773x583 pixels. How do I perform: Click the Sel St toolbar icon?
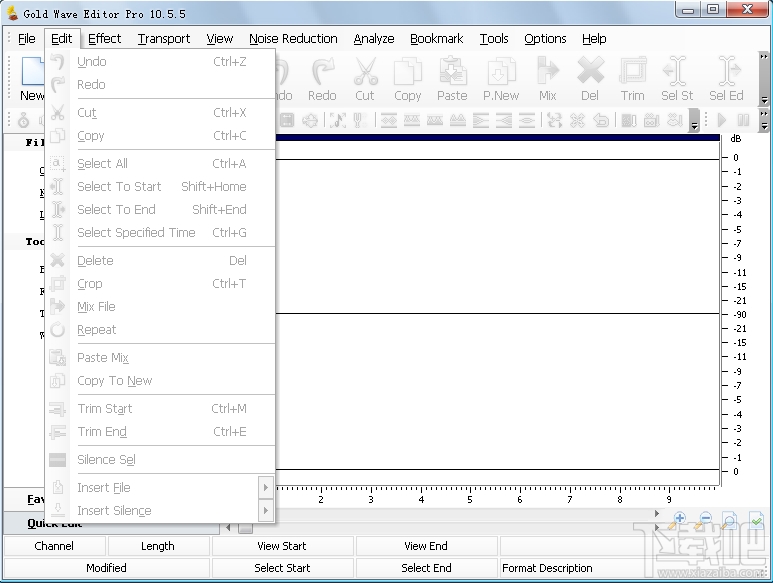click(x=676, y=71)
